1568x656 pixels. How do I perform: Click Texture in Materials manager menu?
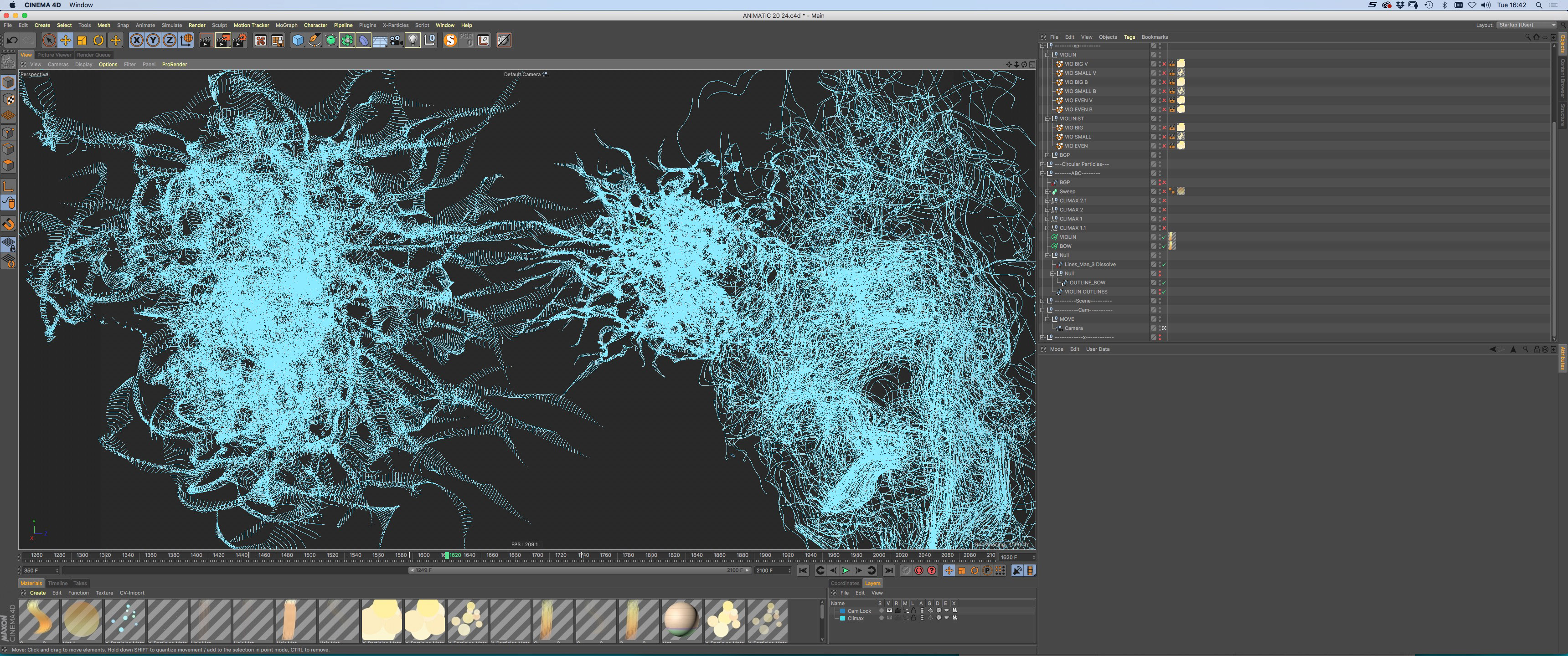click(104, 593)
